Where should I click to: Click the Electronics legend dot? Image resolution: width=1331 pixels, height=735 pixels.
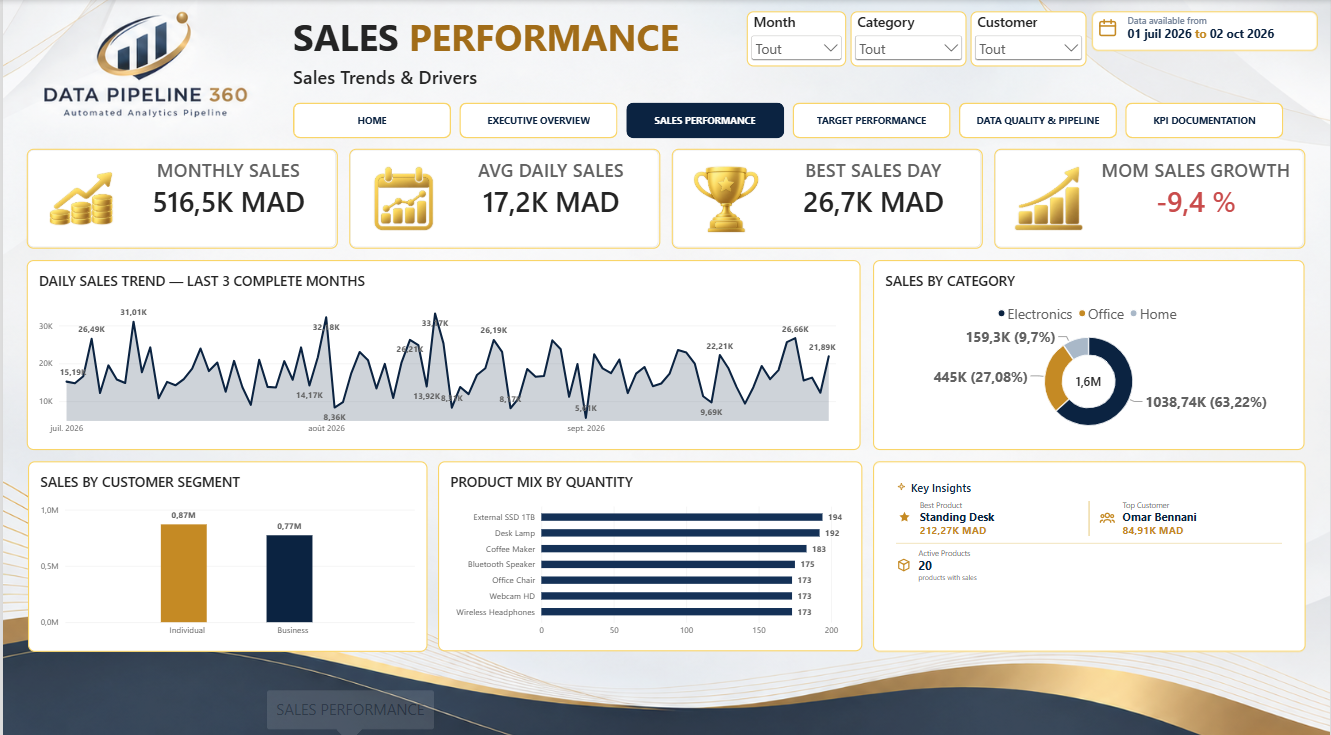tap(1001, 314)
